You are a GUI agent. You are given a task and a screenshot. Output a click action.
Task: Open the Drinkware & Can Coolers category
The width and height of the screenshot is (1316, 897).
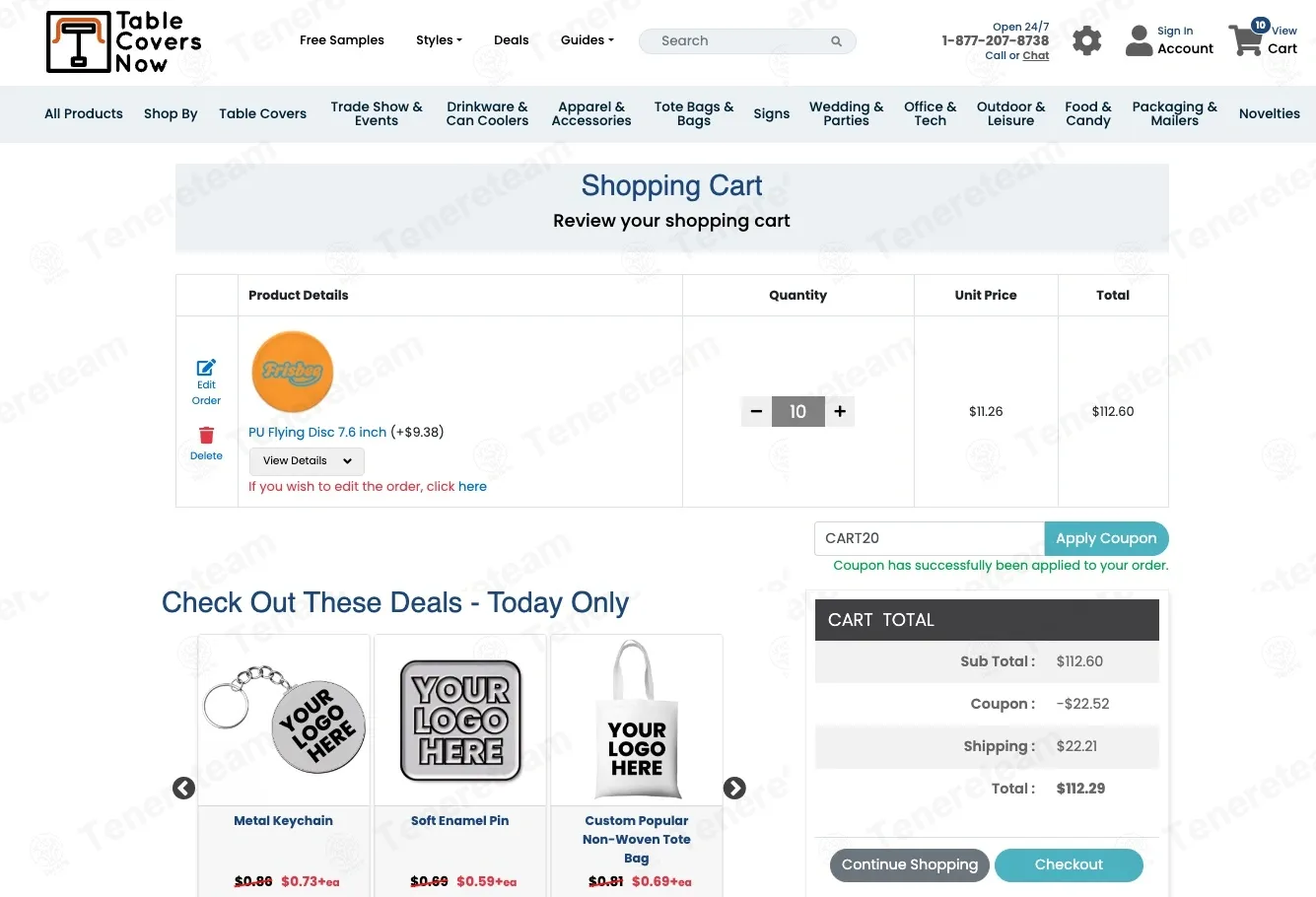[487, 114]
